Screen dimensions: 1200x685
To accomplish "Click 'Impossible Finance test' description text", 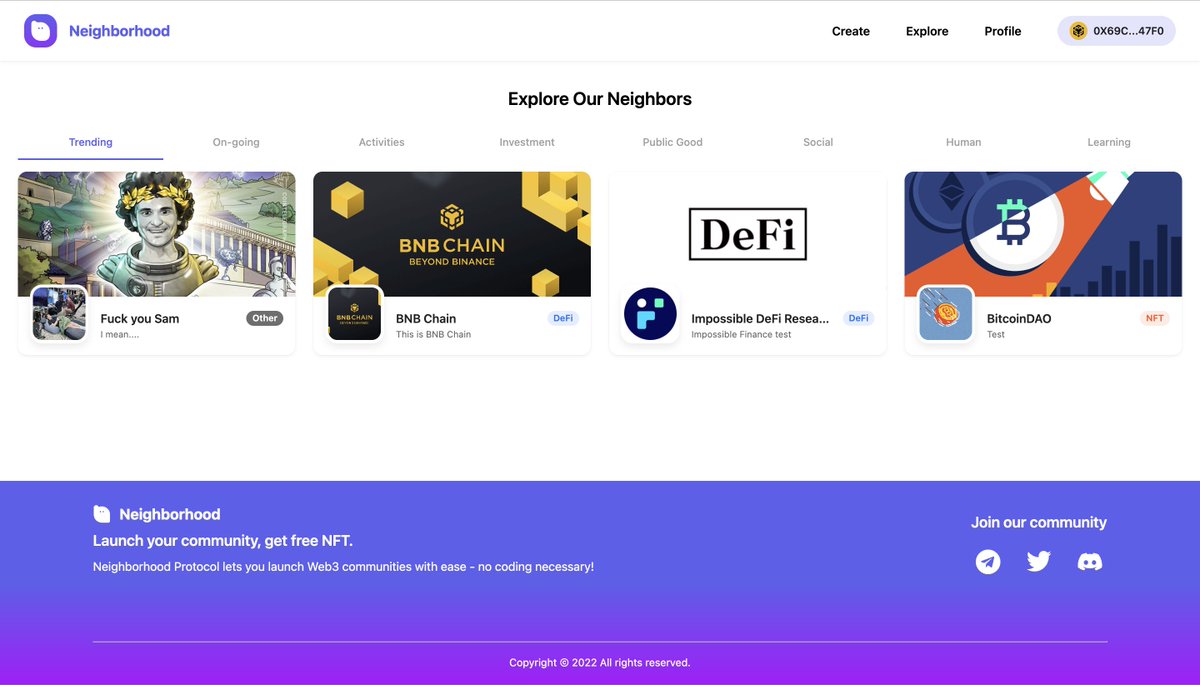I will coord(741,334).
